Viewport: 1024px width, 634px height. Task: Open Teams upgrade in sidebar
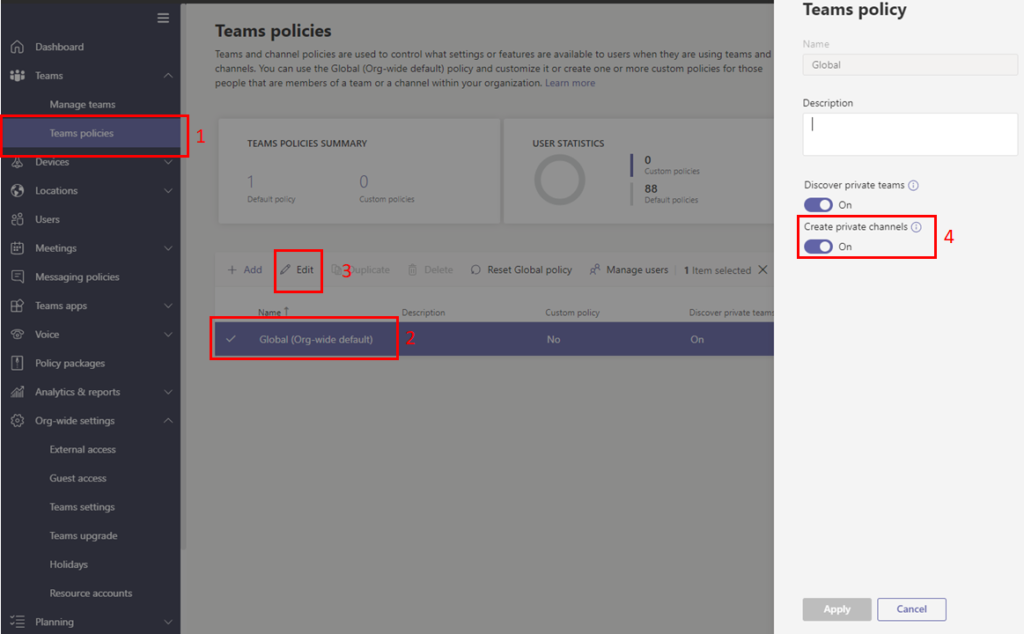(x=83, y=535)
